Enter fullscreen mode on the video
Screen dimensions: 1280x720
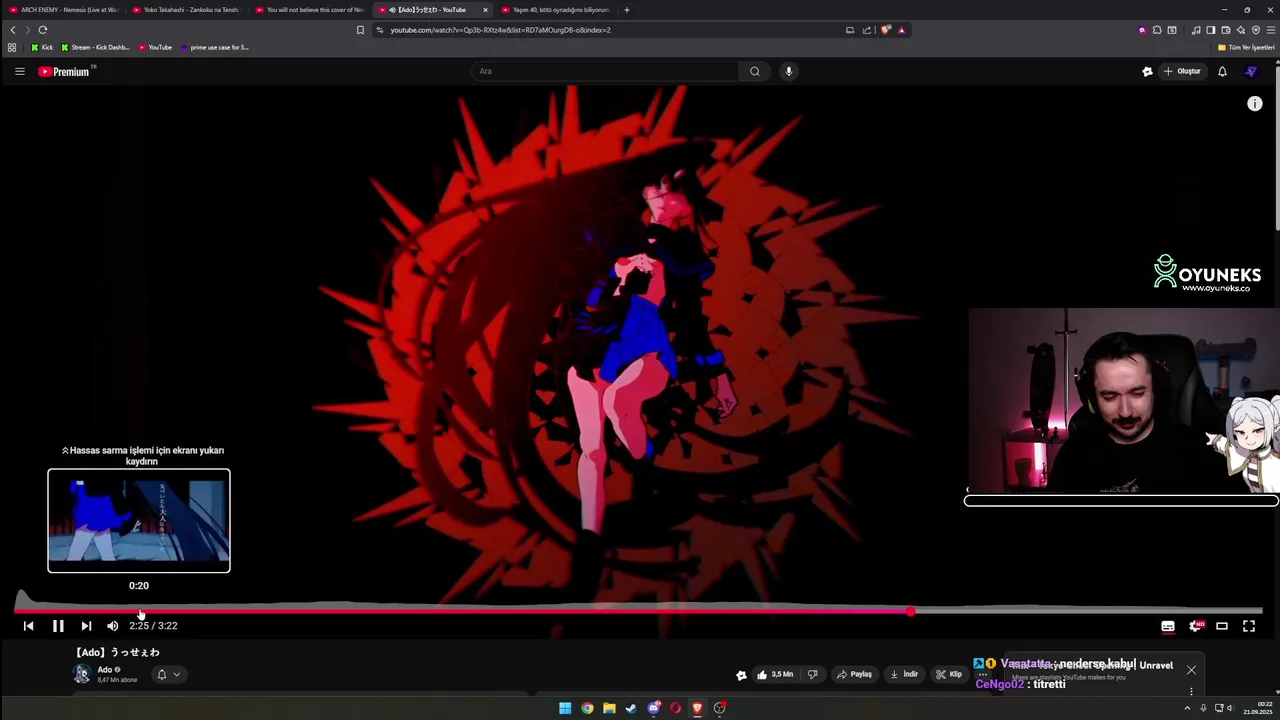point(1249,626)
